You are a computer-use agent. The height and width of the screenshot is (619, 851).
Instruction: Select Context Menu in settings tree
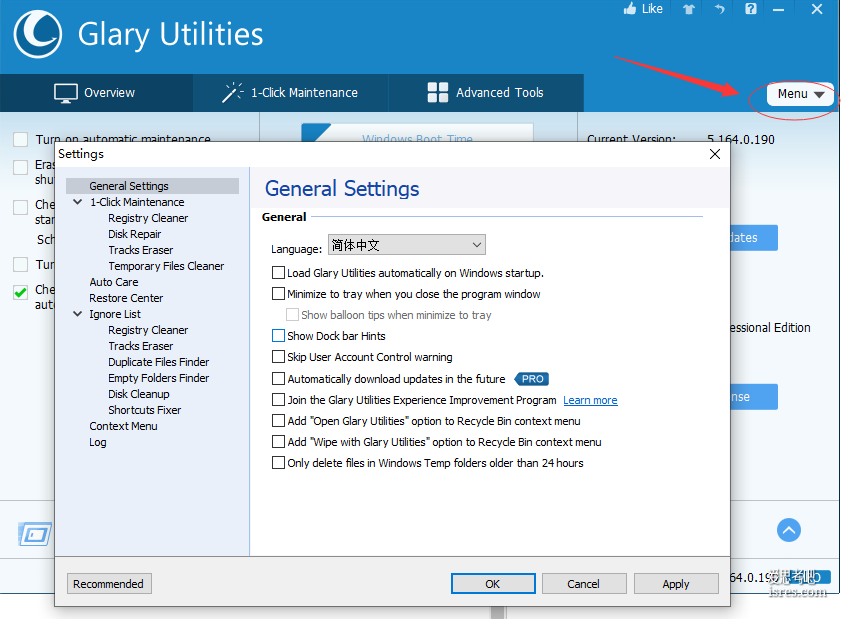[x=123, y=426]
